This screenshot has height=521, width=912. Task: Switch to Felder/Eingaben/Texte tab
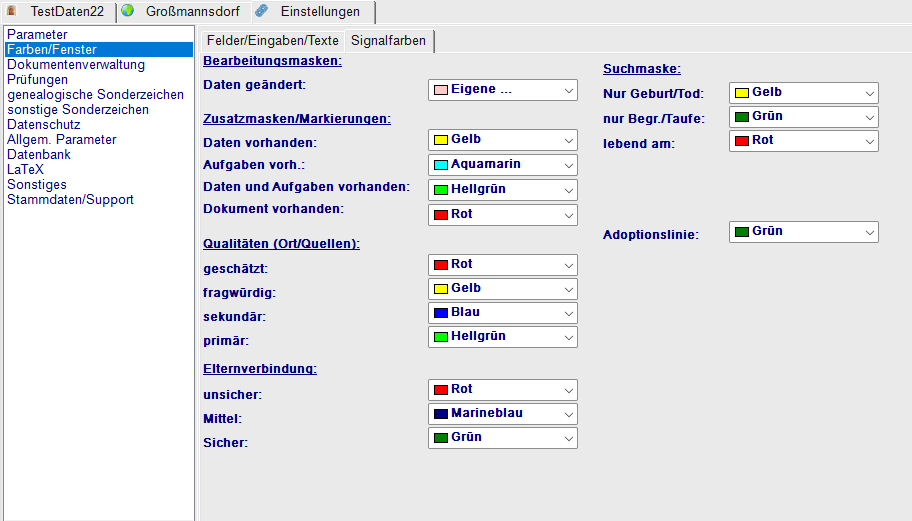point(270,41)
